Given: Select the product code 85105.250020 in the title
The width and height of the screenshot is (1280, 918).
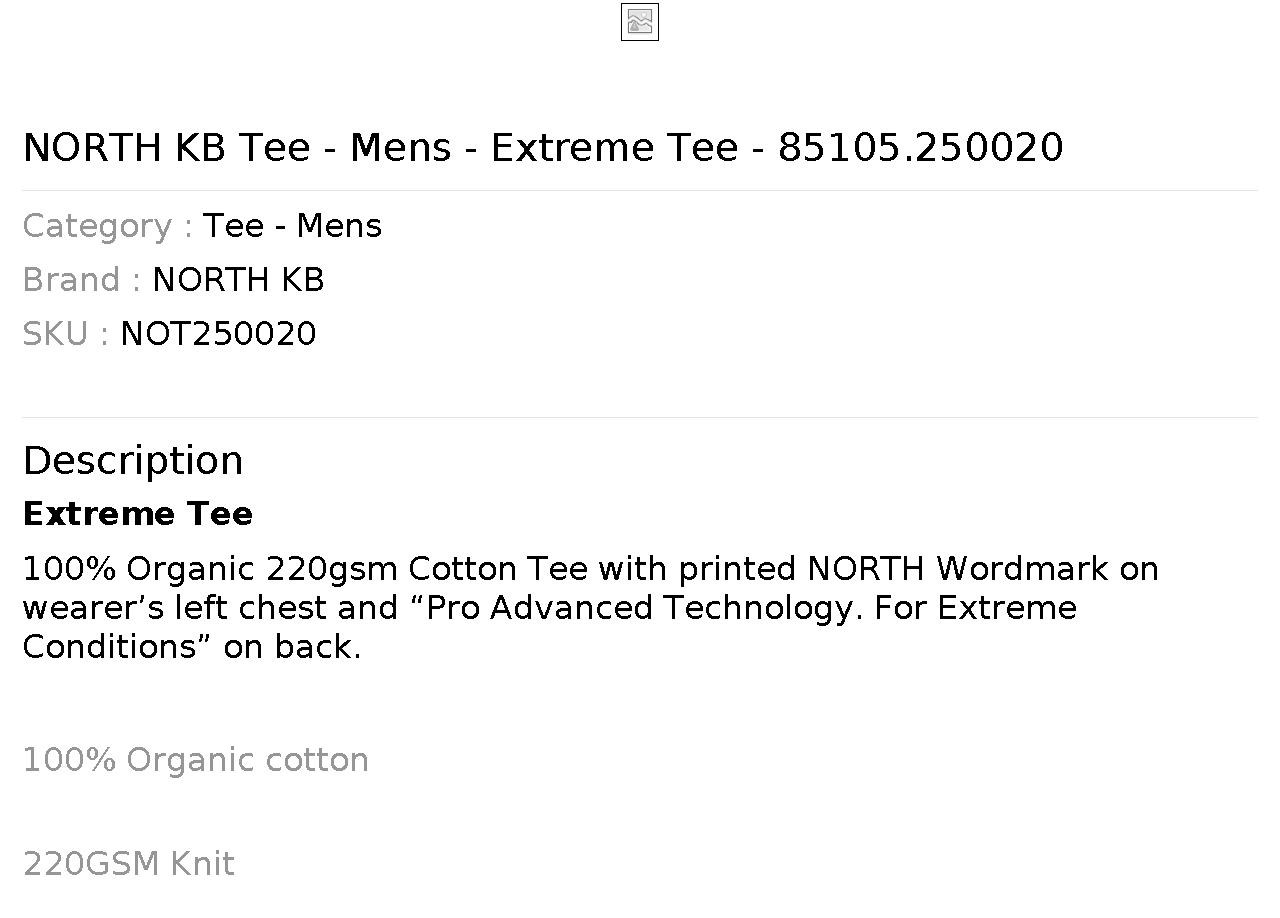Looking at the screenshot, I should 920,148.
